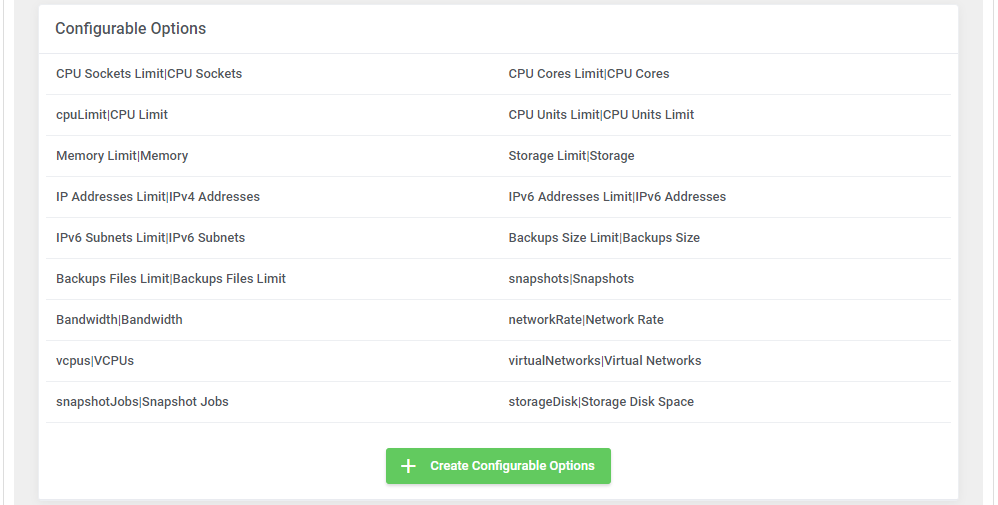Select the Configurable Options panel heading
The width and height of the screenshot is (998, 505).
[x=130, y=29]
